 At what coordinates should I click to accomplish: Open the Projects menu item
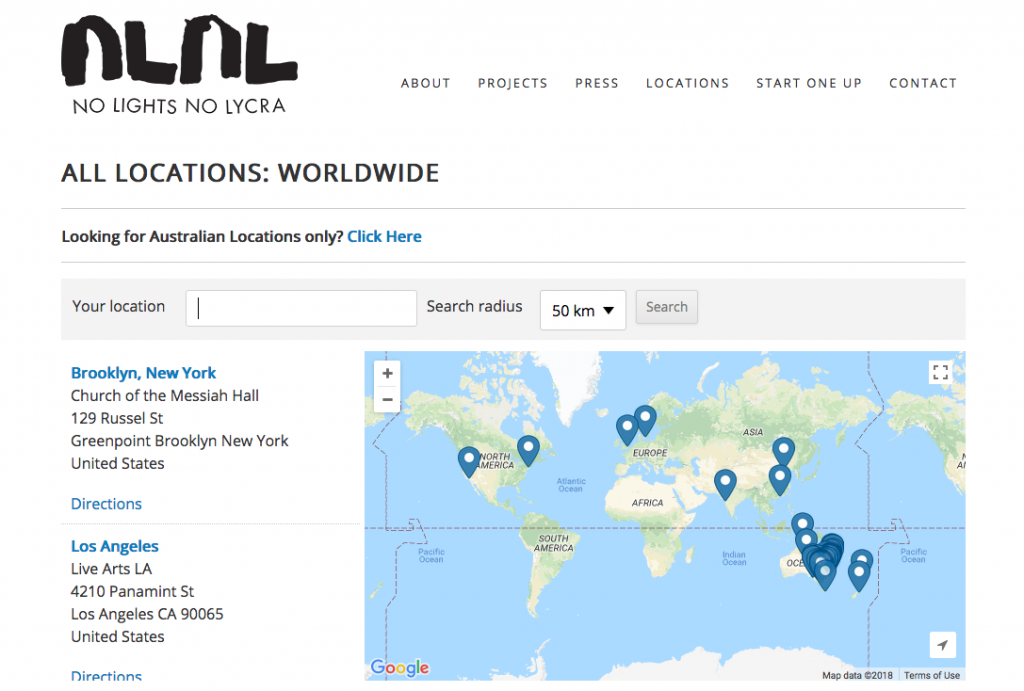[513, 84]
